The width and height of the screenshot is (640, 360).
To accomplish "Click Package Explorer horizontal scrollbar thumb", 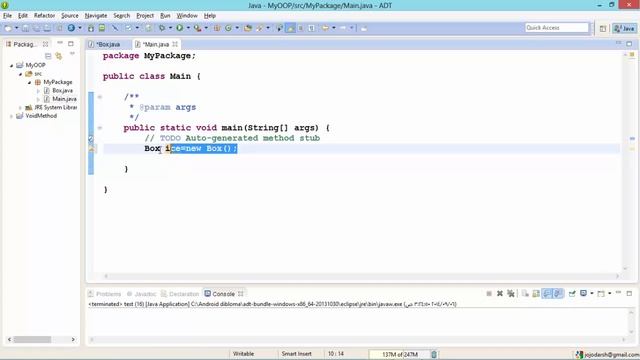I will pos(32,340).
